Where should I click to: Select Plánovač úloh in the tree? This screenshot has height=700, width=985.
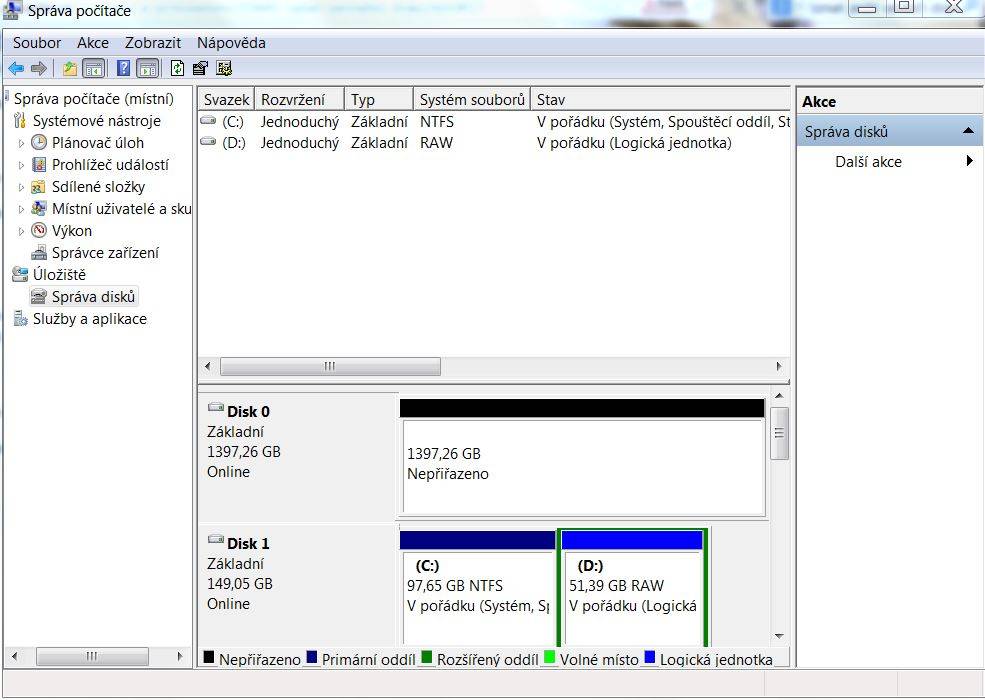pyautogui.click(x=97, y=143)
